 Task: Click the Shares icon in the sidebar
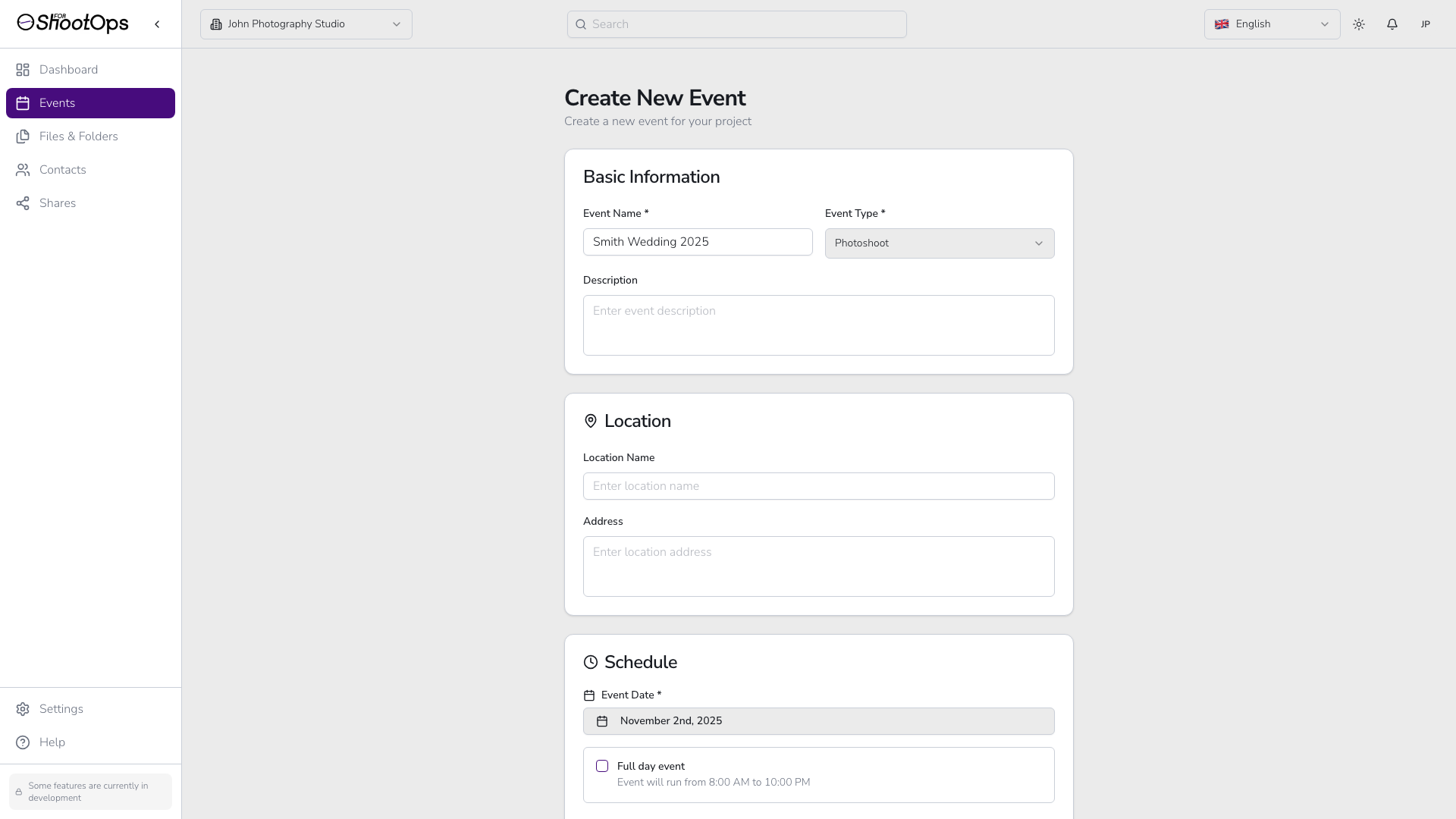click(23, 203)
